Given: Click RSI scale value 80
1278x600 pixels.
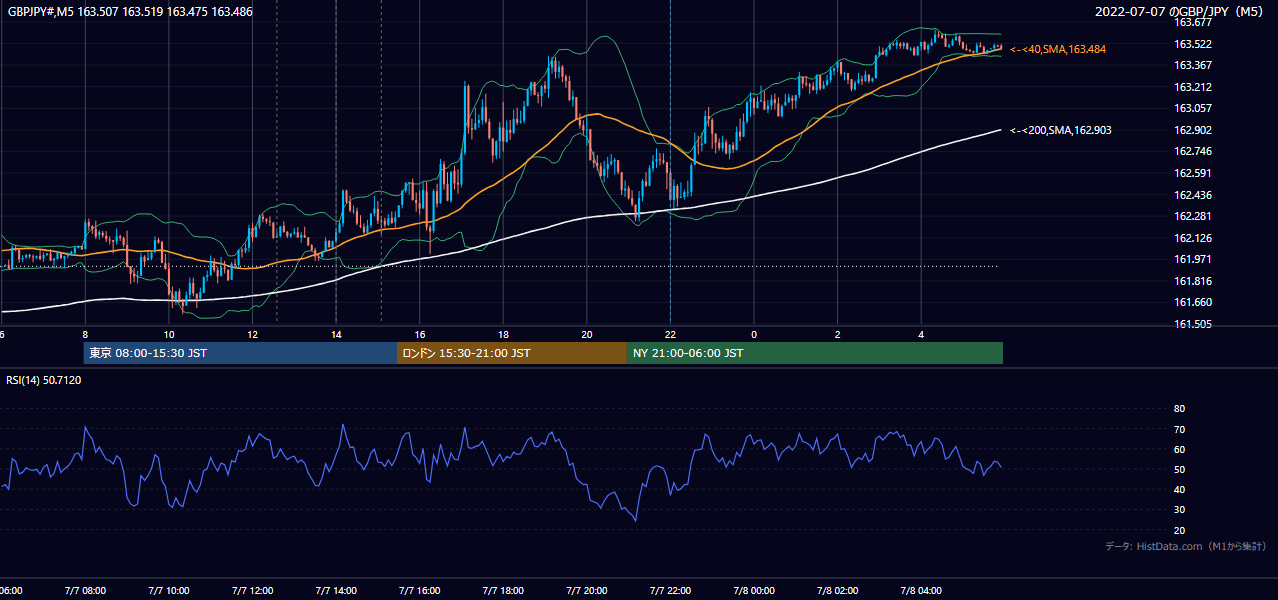Looking at the screenshot, I should (1179, 409).
